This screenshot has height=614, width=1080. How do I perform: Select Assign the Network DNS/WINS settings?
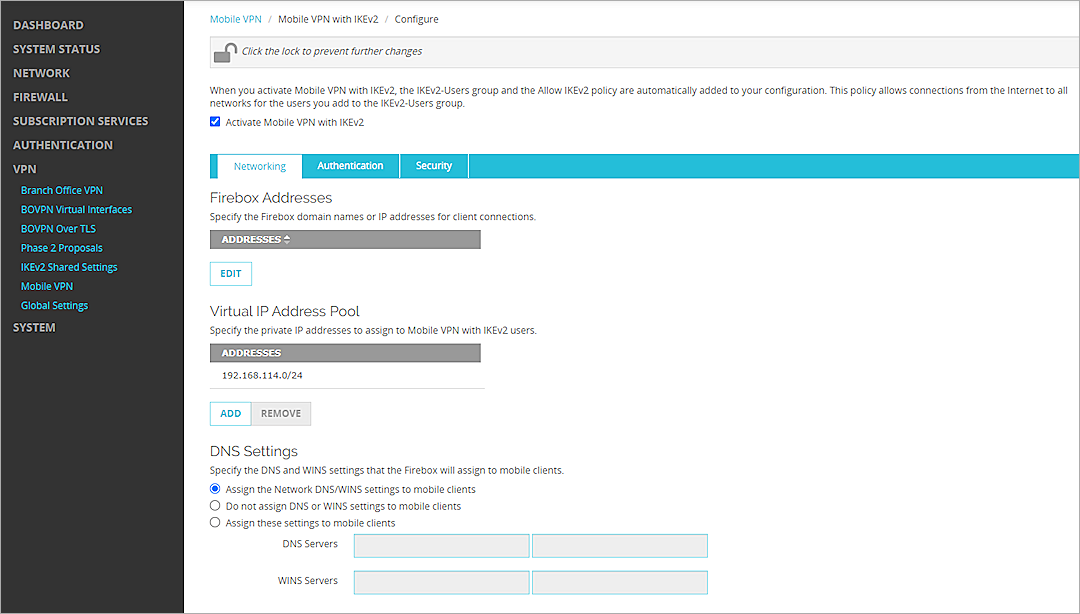click(x=215, y=489)
